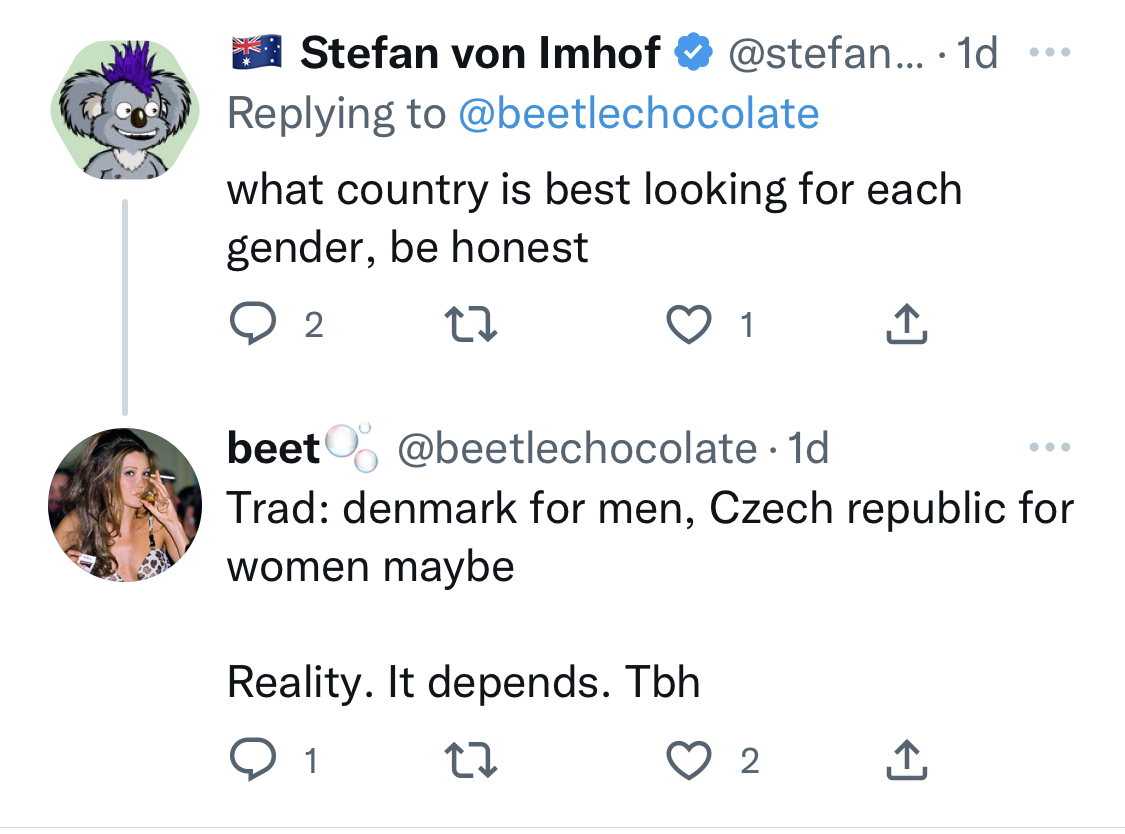Open Stefan von Imhof's profile name

coord(480,53)
